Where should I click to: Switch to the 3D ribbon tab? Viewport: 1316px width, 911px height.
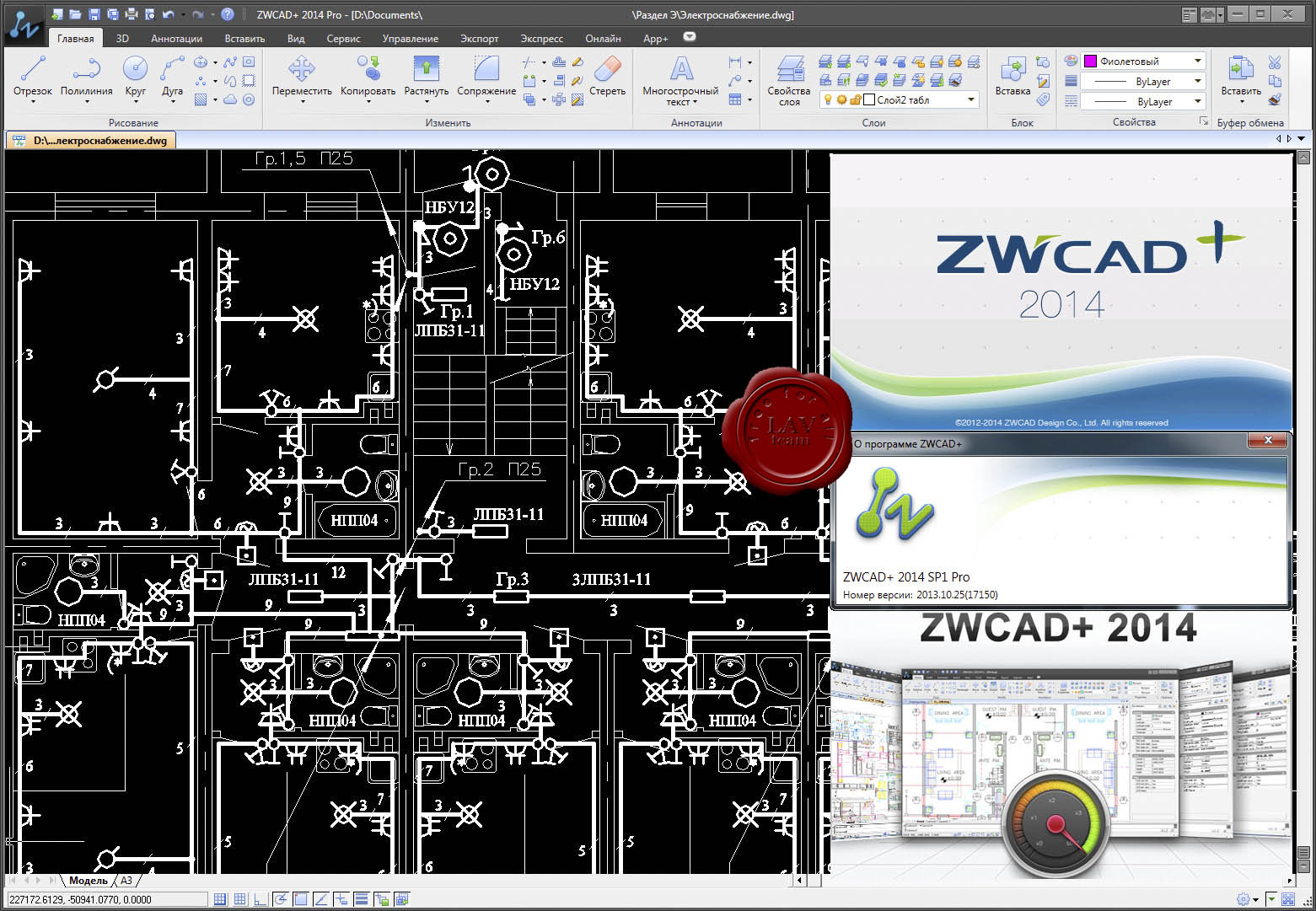click(x=122, y=38)
